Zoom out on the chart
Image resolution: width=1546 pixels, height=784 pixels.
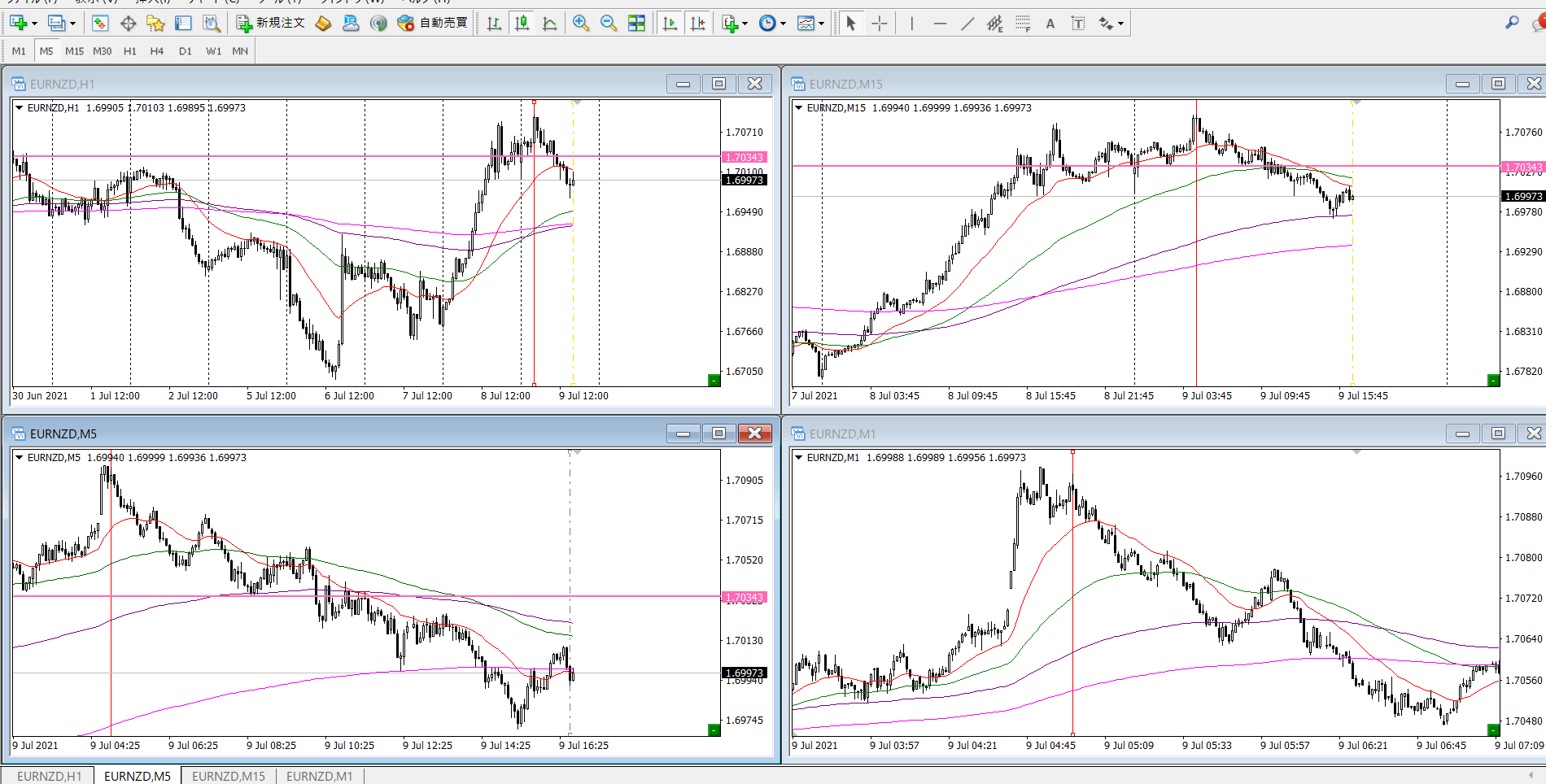tap(609, 23)
